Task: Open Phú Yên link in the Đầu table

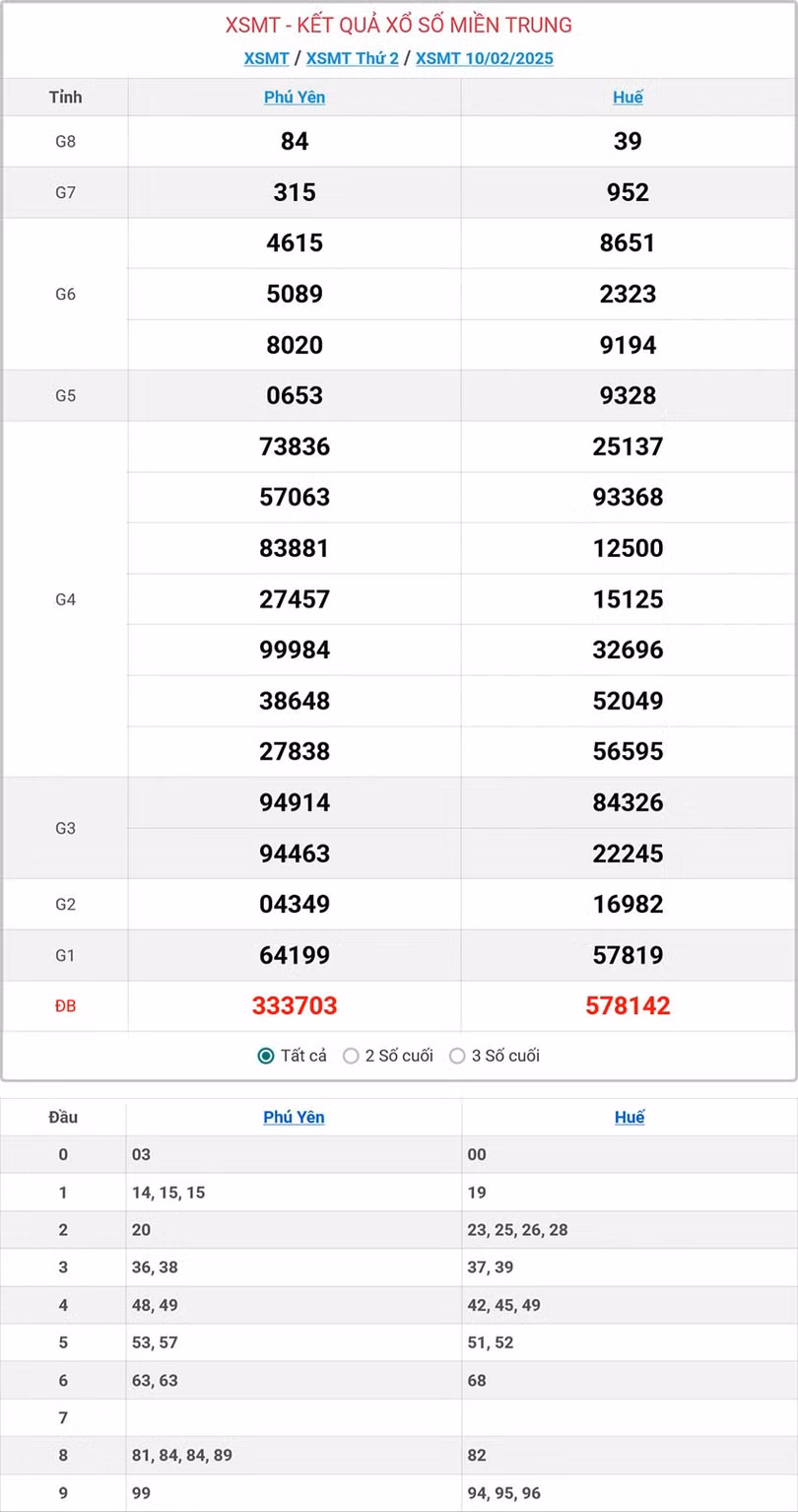Action: coord(294,1117)
